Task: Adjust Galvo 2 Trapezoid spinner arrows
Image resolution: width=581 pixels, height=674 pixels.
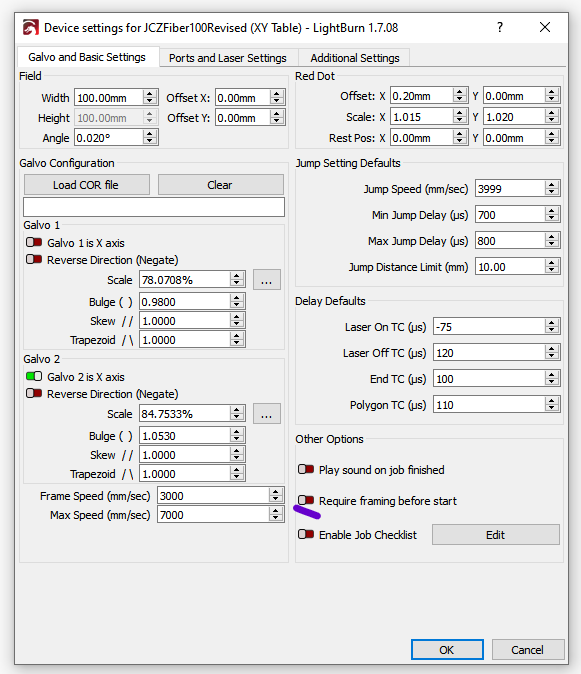Action: coord(237,473)
